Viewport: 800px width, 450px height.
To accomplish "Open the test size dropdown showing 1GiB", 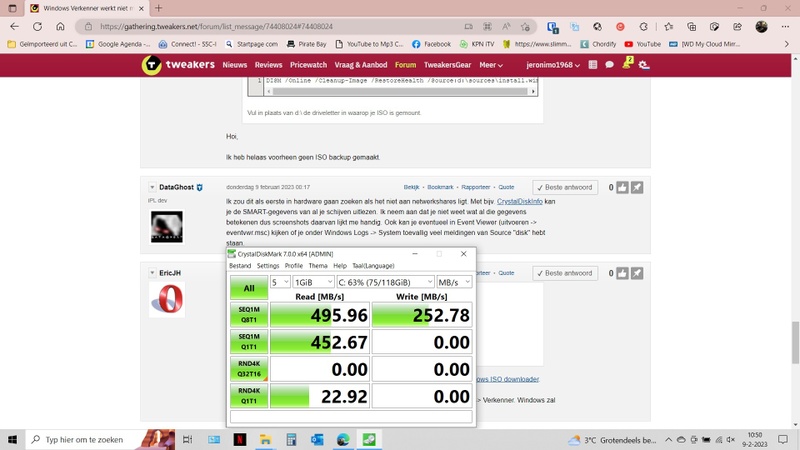I will coord(313,282).
